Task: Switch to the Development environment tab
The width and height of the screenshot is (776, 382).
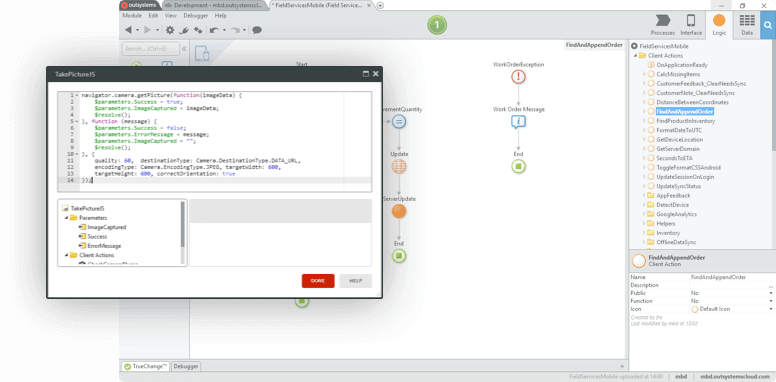Action: click(215, 5)
